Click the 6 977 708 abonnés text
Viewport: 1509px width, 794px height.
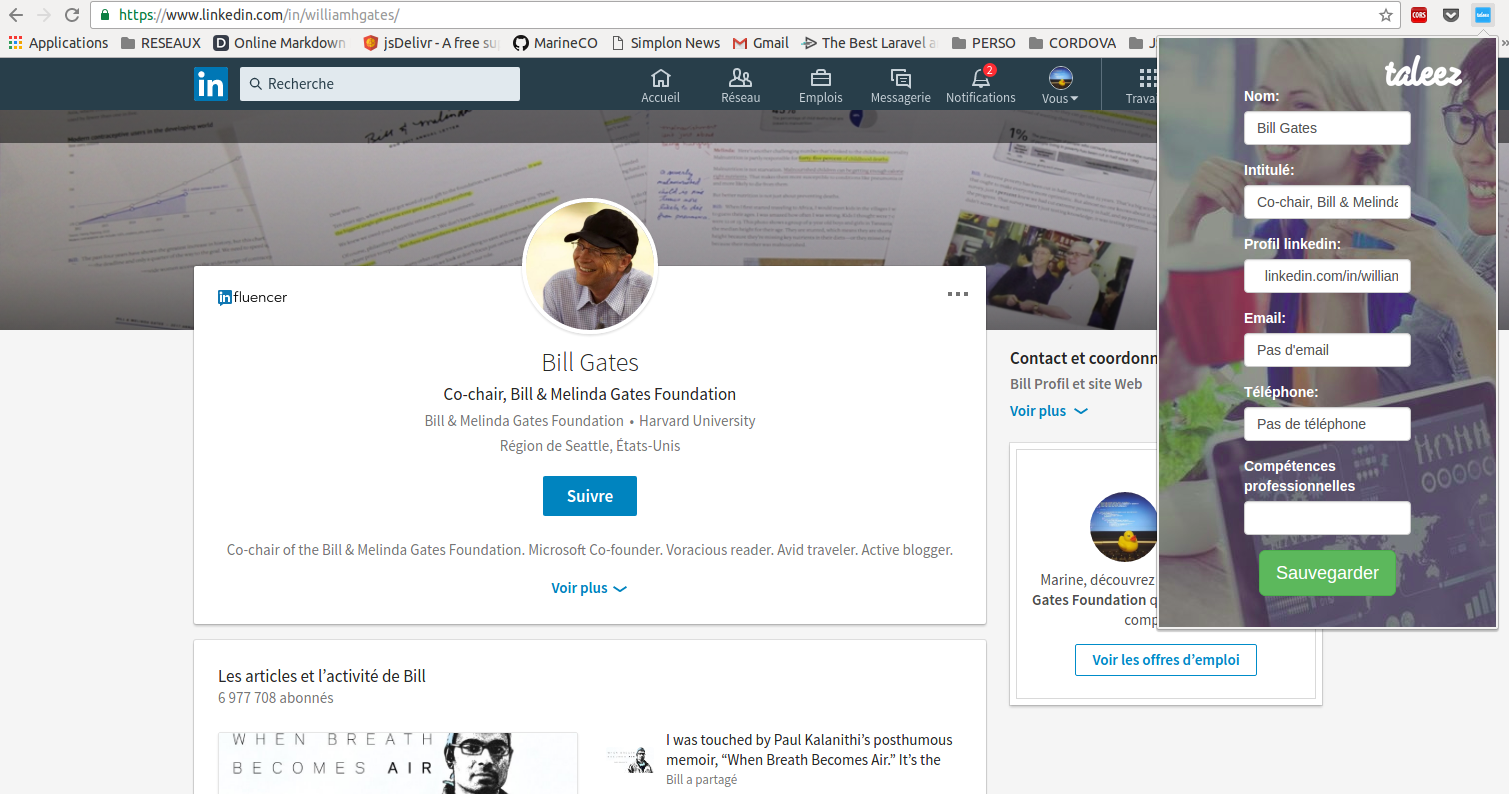(276, 698)
